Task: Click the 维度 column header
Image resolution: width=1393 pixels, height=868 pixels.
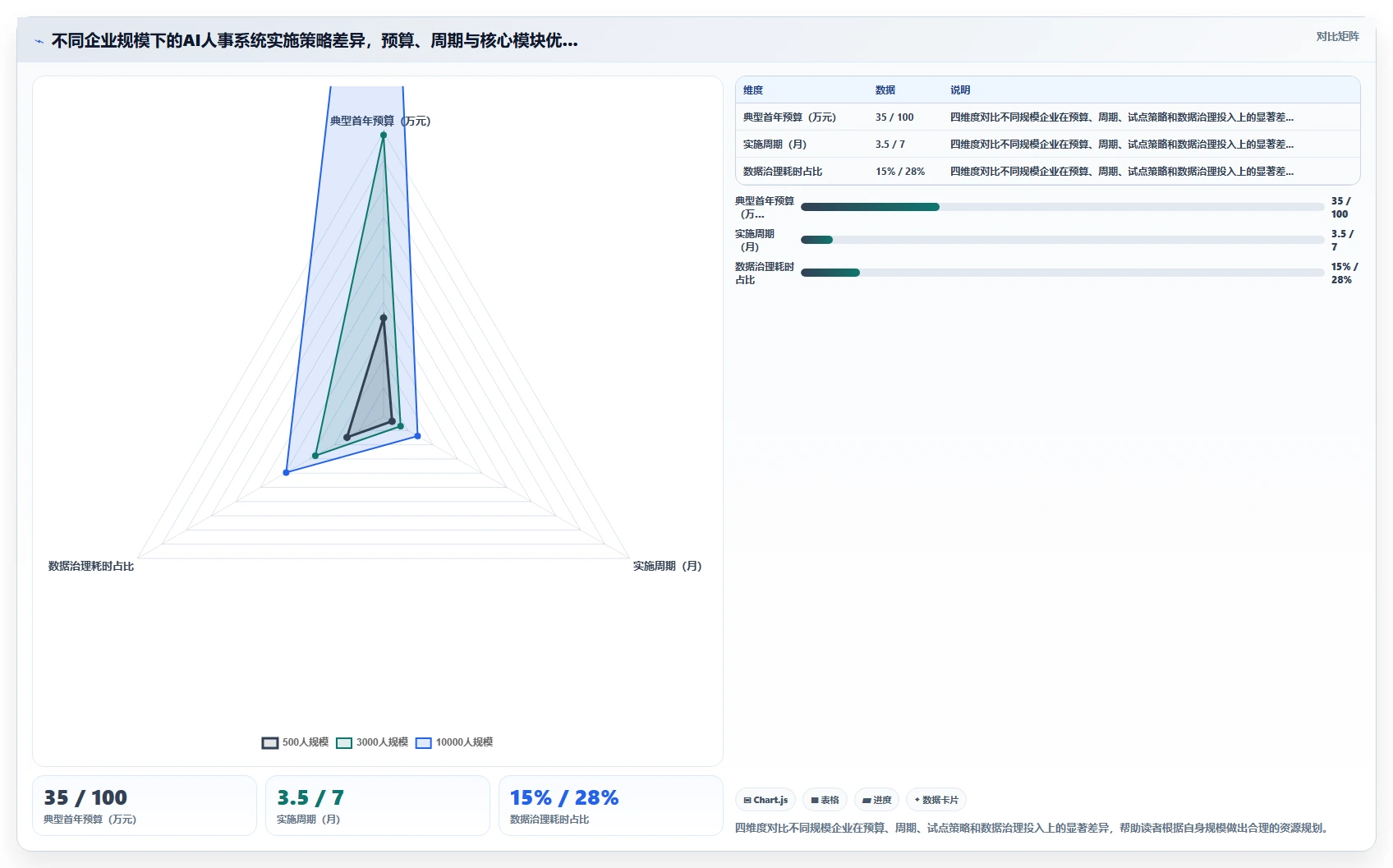Action: (x=753, y=90)
